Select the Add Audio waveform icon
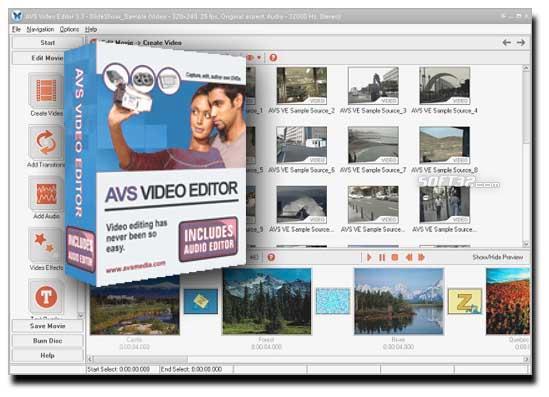549x397 pixels. click(x=46, y=194)
